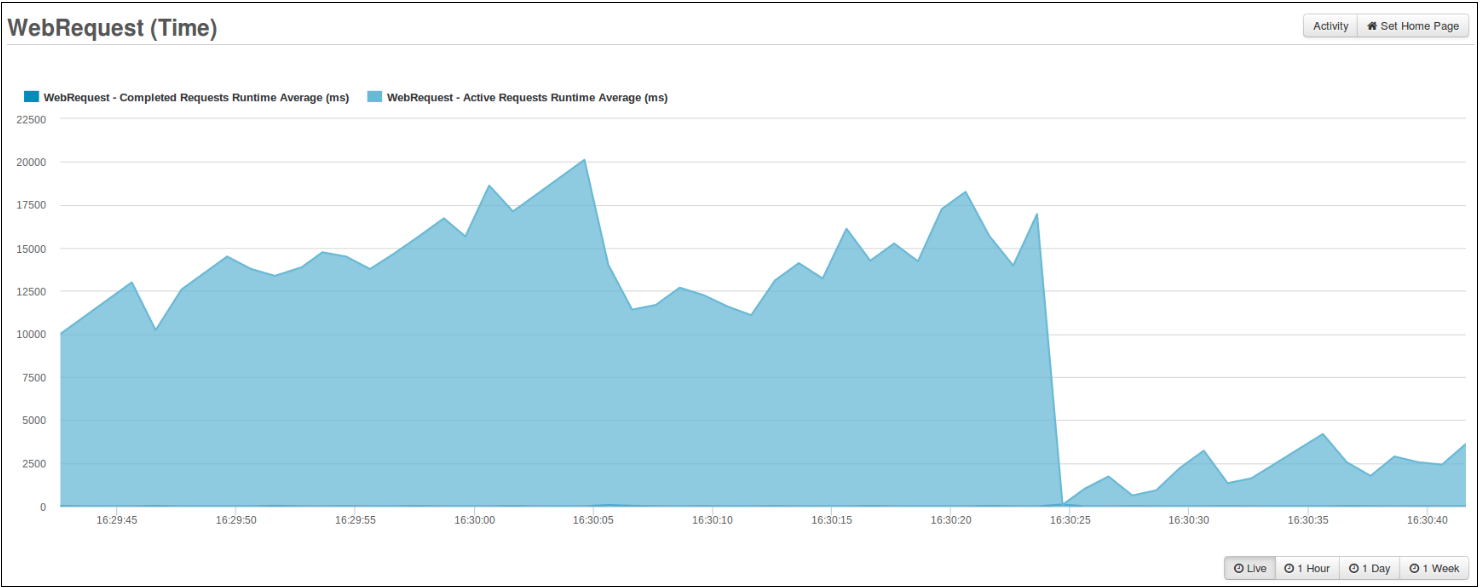Click the Active Requests Runtime Average legend label
1480x587 pixels.
pos(527,98)
